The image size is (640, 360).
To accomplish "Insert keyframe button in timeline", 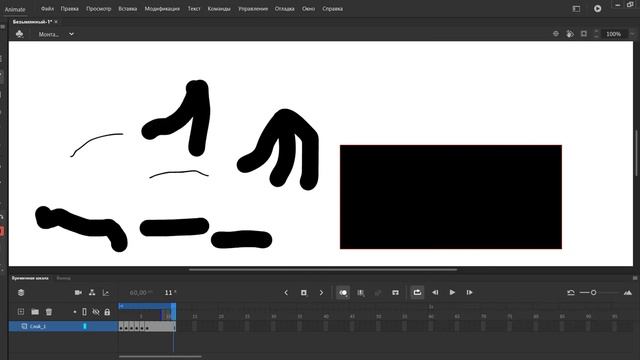I will tap(304, 293).
